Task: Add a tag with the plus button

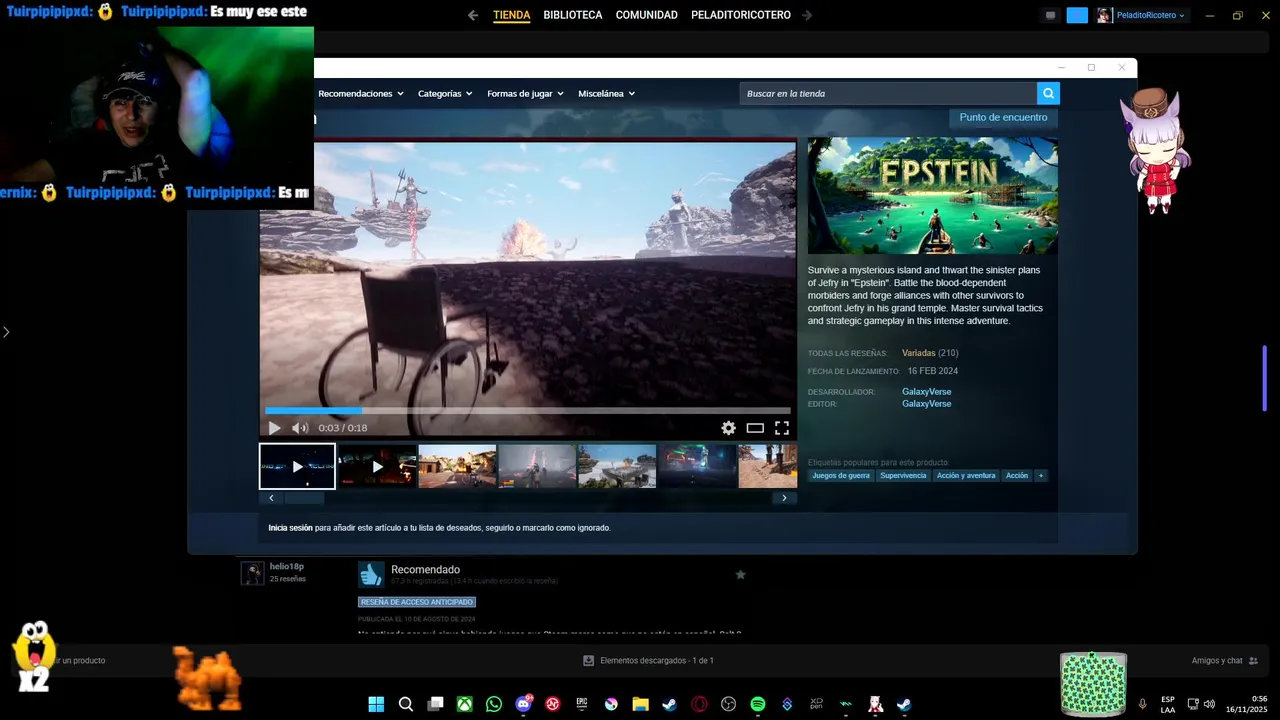Action: coord(1041,476)
